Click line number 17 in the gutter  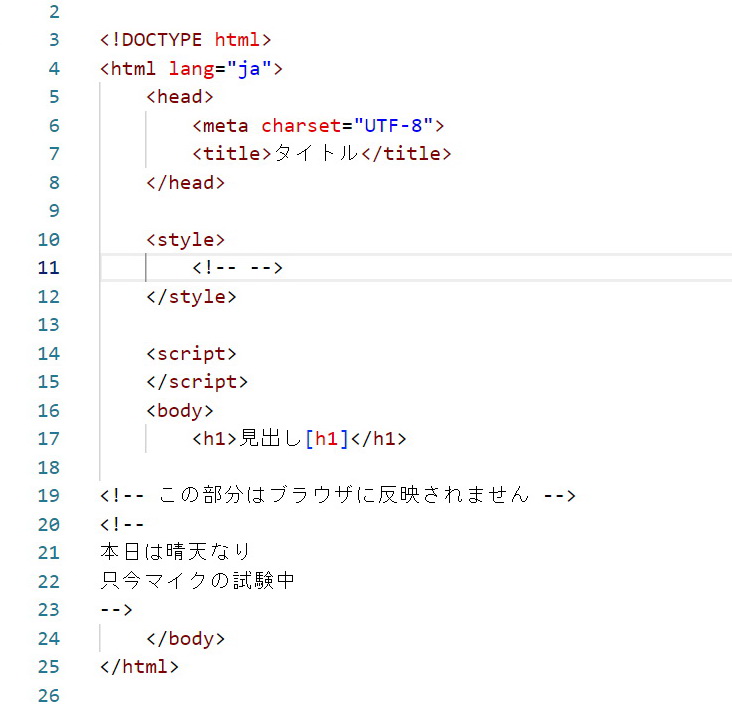(49, 438)
